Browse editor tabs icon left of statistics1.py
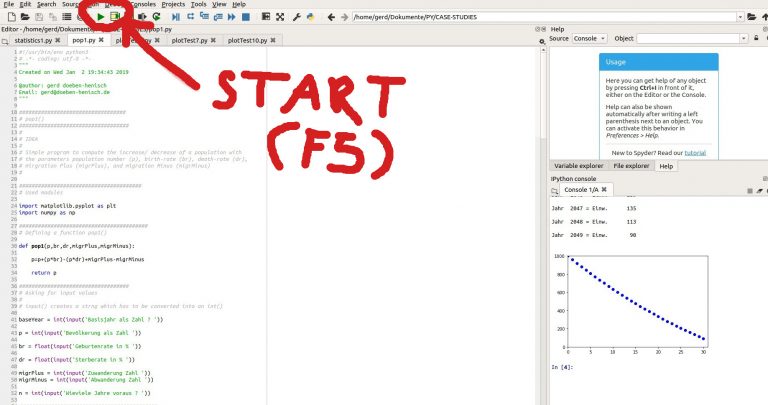Viewport: 768px width, 405px height. (5, 41)
